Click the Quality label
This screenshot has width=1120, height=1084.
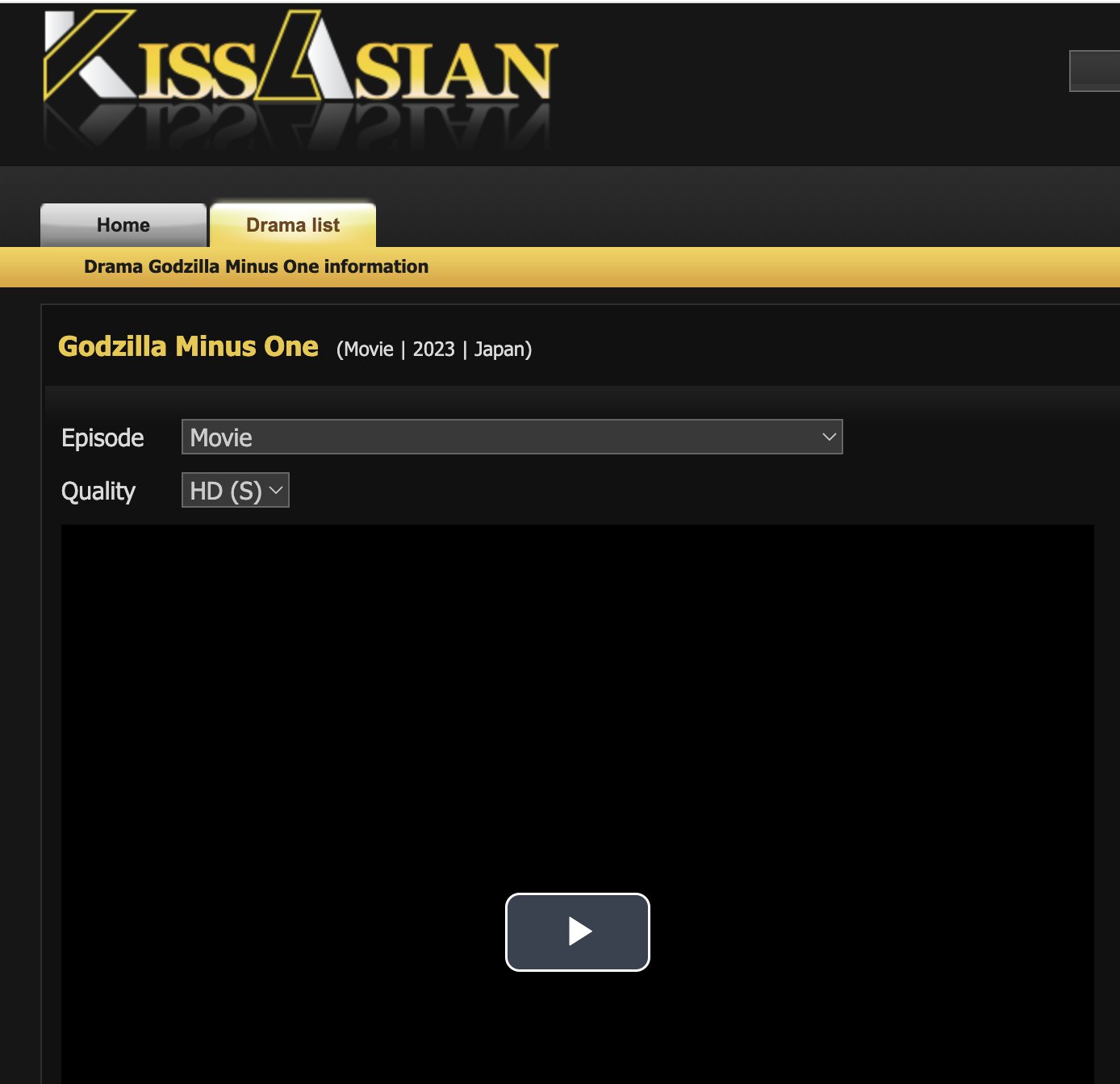coord(98,491)
